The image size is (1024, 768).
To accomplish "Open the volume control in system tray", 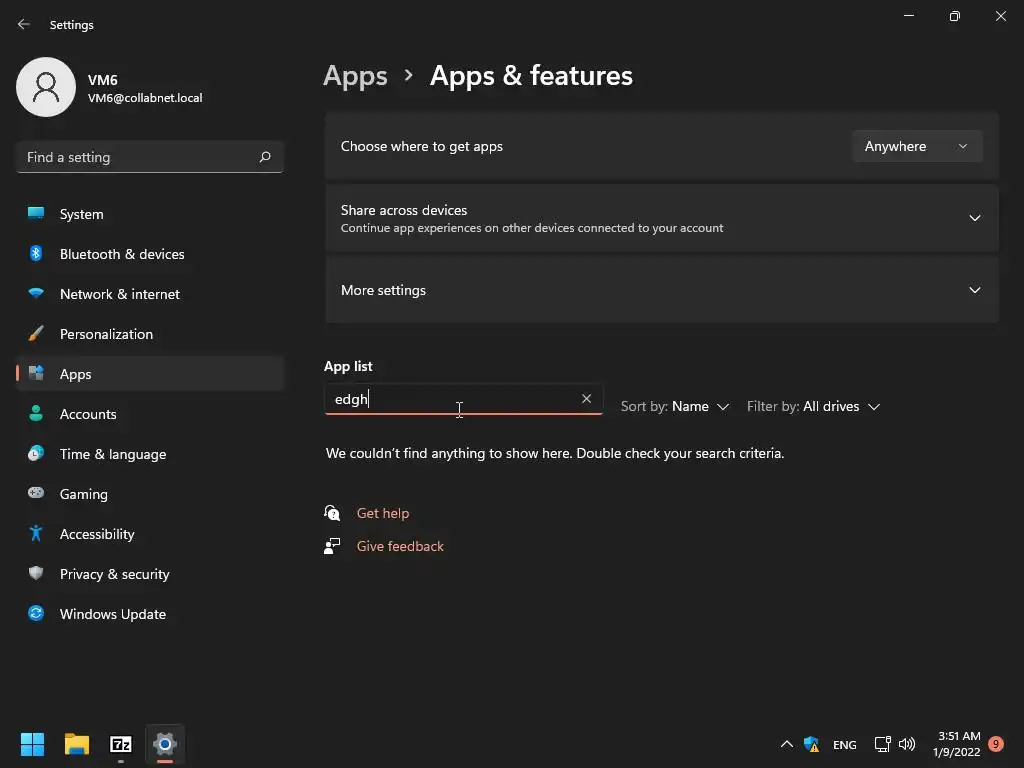I will [907, 744].
